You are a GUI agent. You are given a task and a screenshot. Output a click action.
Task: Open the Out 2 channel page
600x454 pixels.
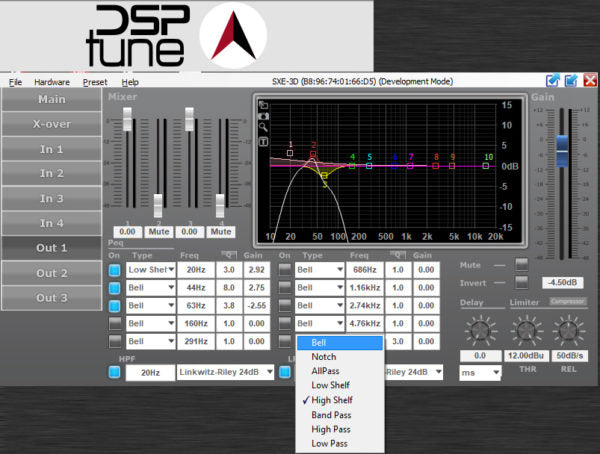click(x=51, y=273)
